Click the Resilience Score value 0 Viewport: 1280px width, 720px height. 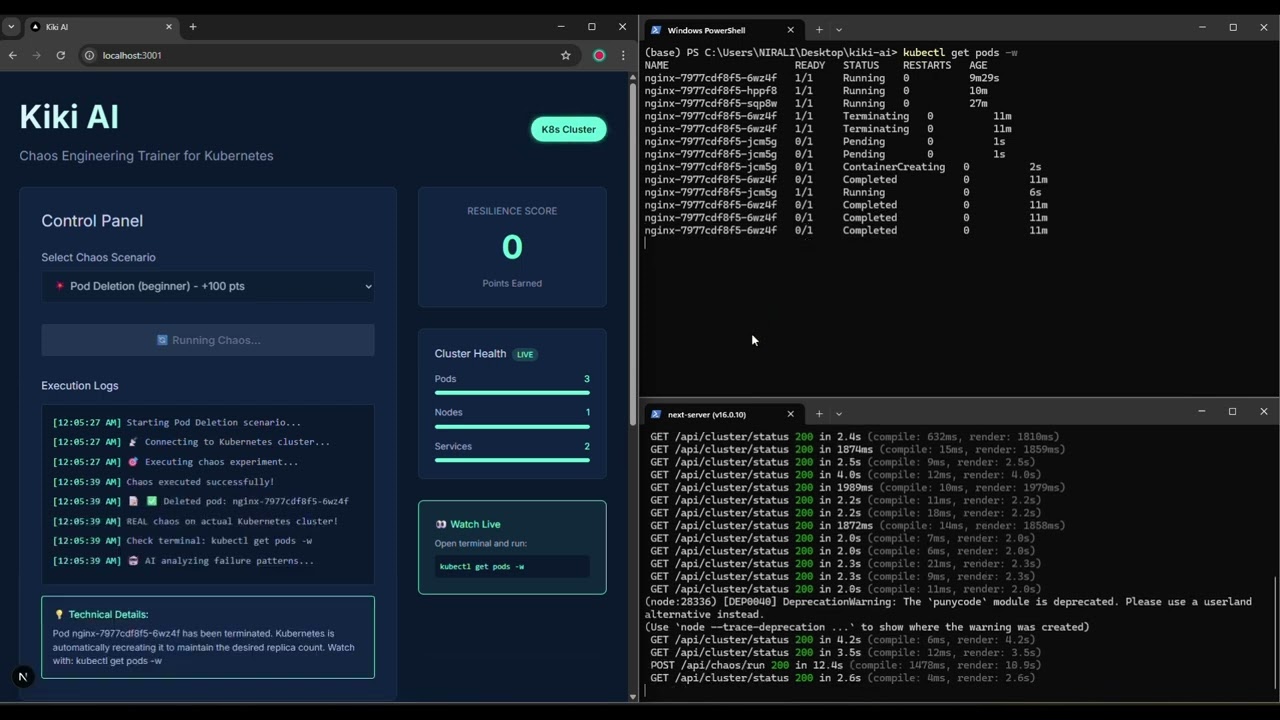[x=512, y=247]
